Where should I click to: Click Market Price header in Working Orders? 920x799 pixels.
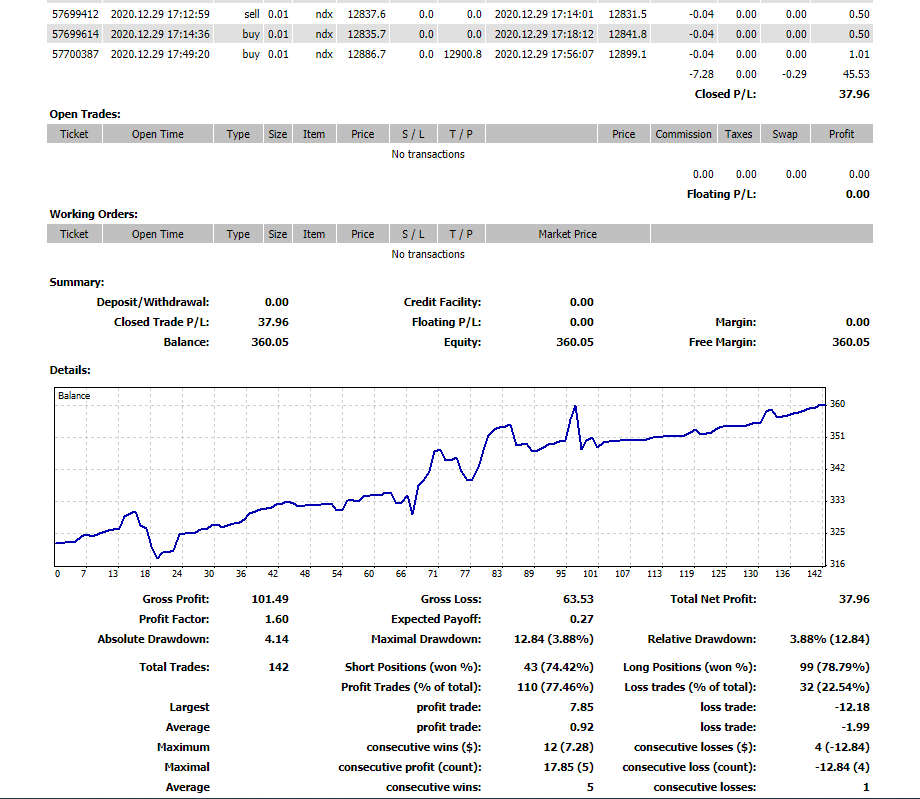567,234
